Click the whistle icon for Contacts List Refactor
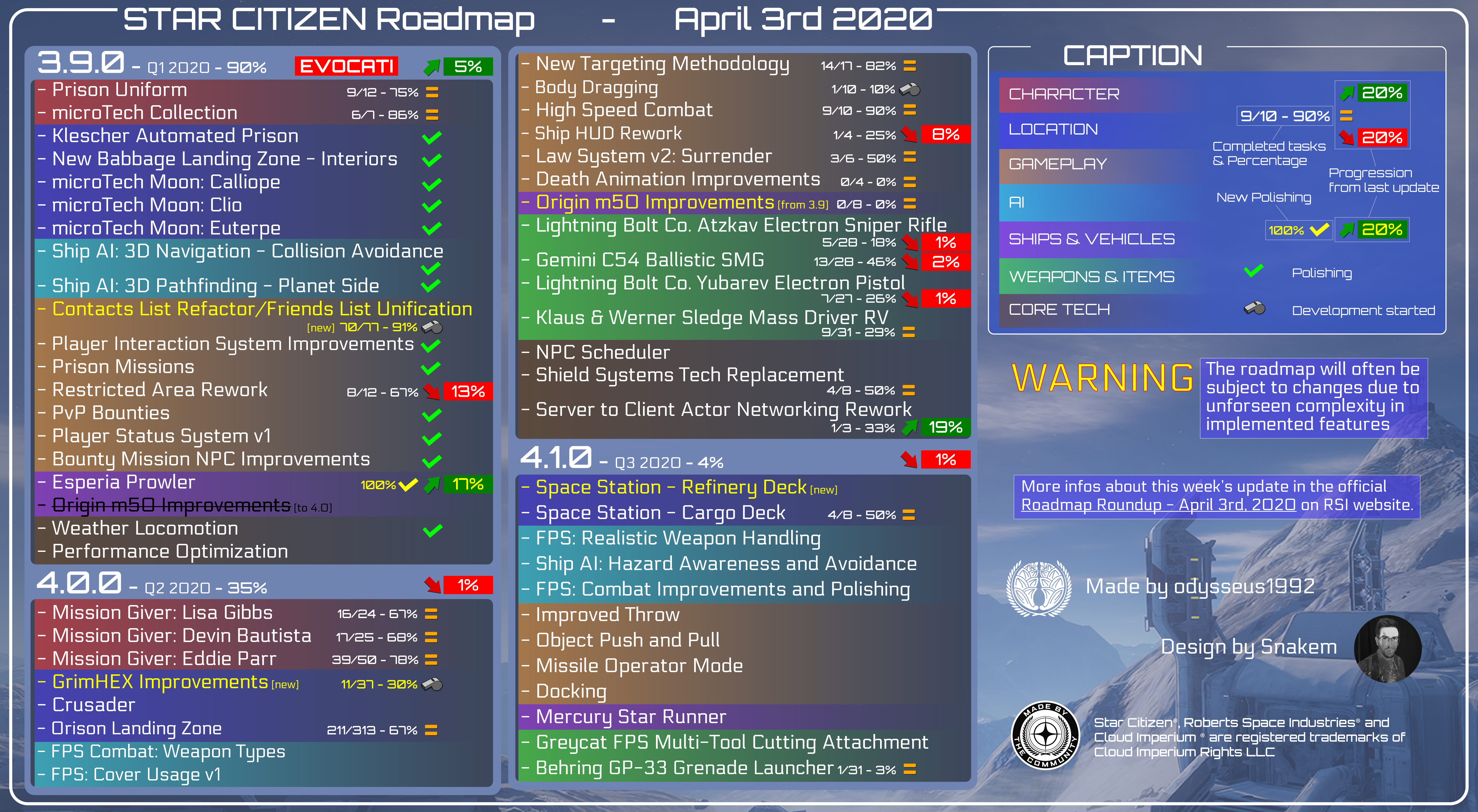 click(432, 327)
